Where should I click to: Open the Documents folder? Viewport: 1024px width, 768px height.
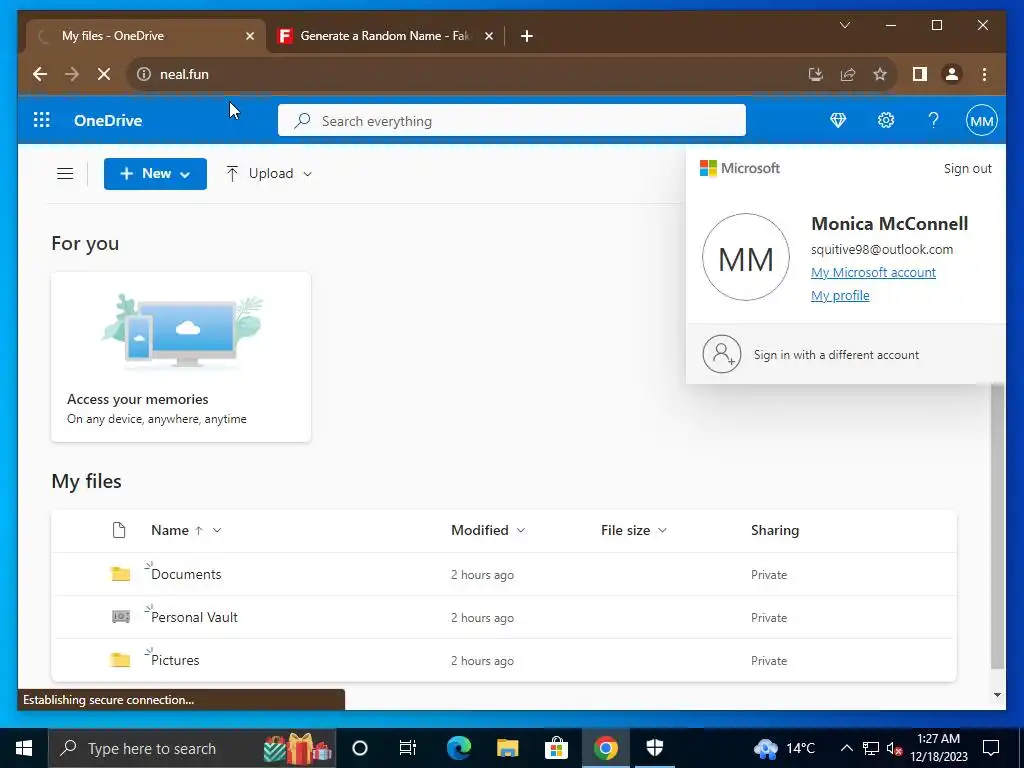pyautogui.click(x=186, y=574)
